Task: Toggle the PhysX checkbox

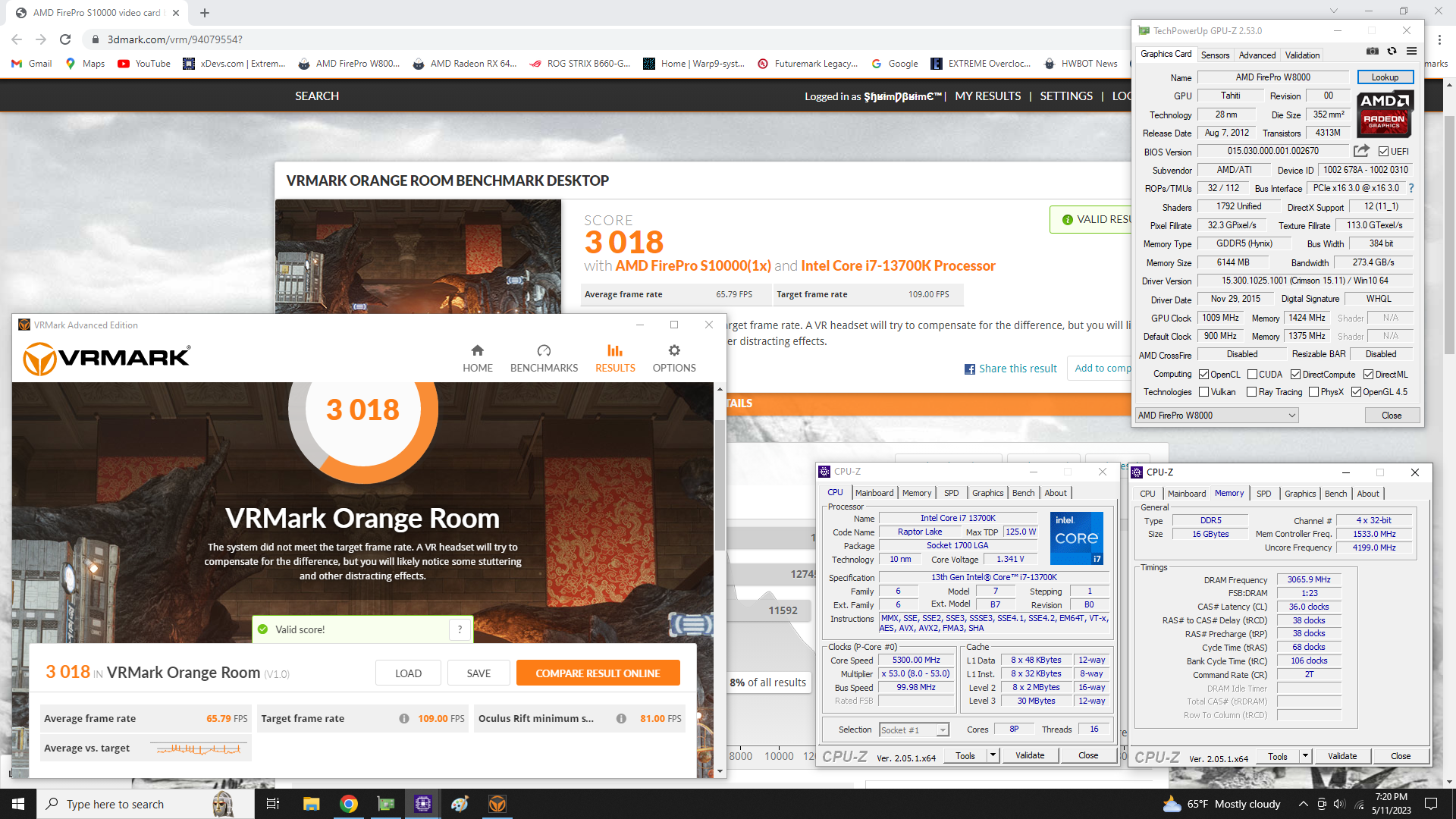Action: tap(1313, 392)
